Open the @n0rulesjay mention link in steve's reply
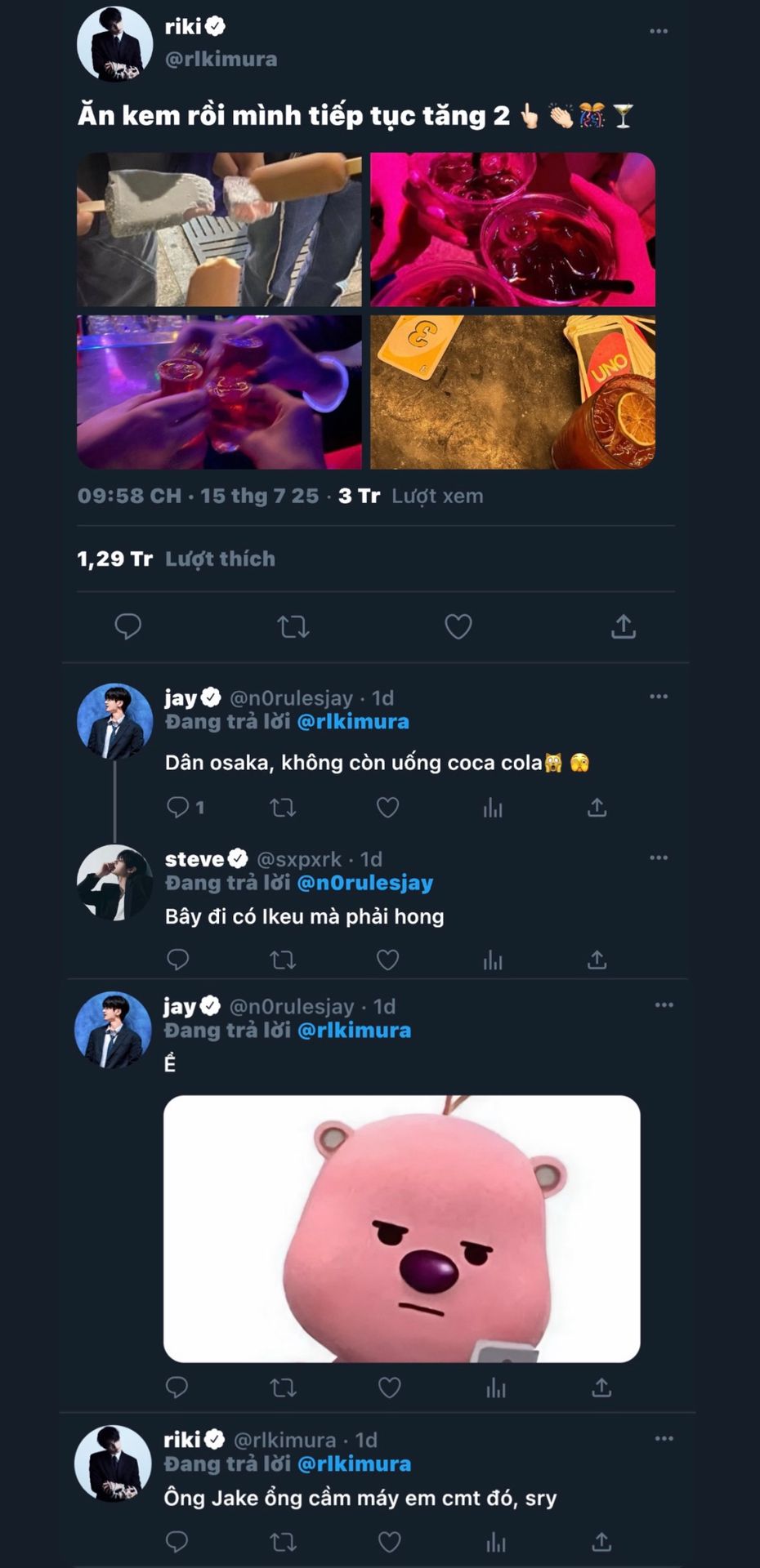The height and width of the screenshot is (1568, 760). pyautogui.click(x=365, y=883)
